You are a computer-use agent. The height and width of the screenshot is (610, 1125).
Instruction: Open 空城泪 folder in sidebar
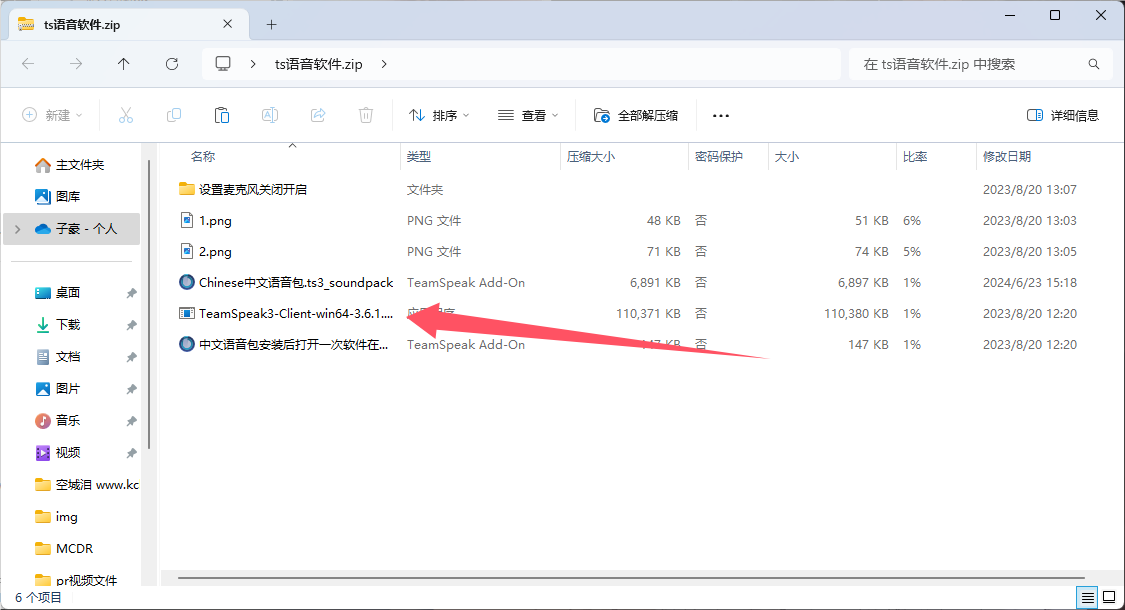point(86,484)
